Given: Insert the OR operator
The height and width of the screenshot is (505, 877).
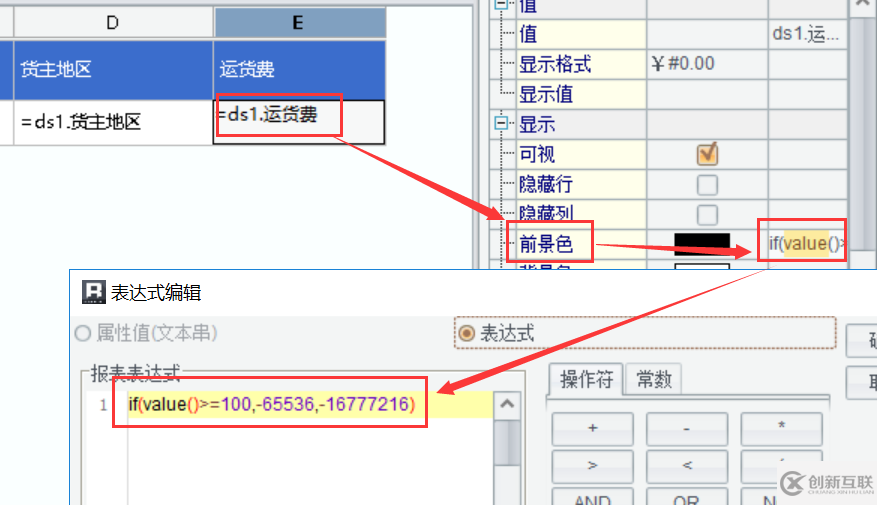Looking at the screenshot, I should [x=687, y=497].
